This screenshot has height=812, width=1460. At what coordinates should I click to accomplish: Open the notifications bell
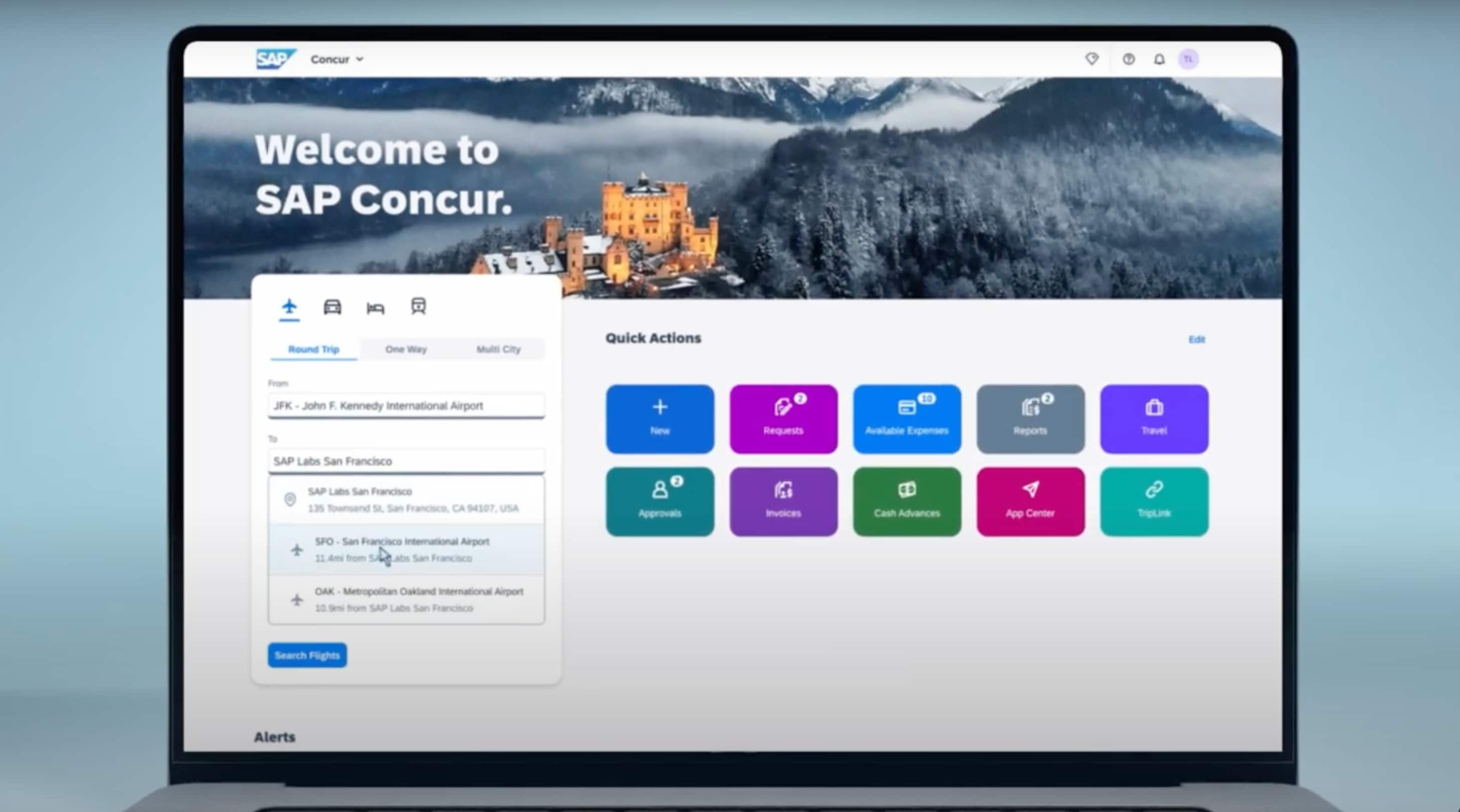1159,59
